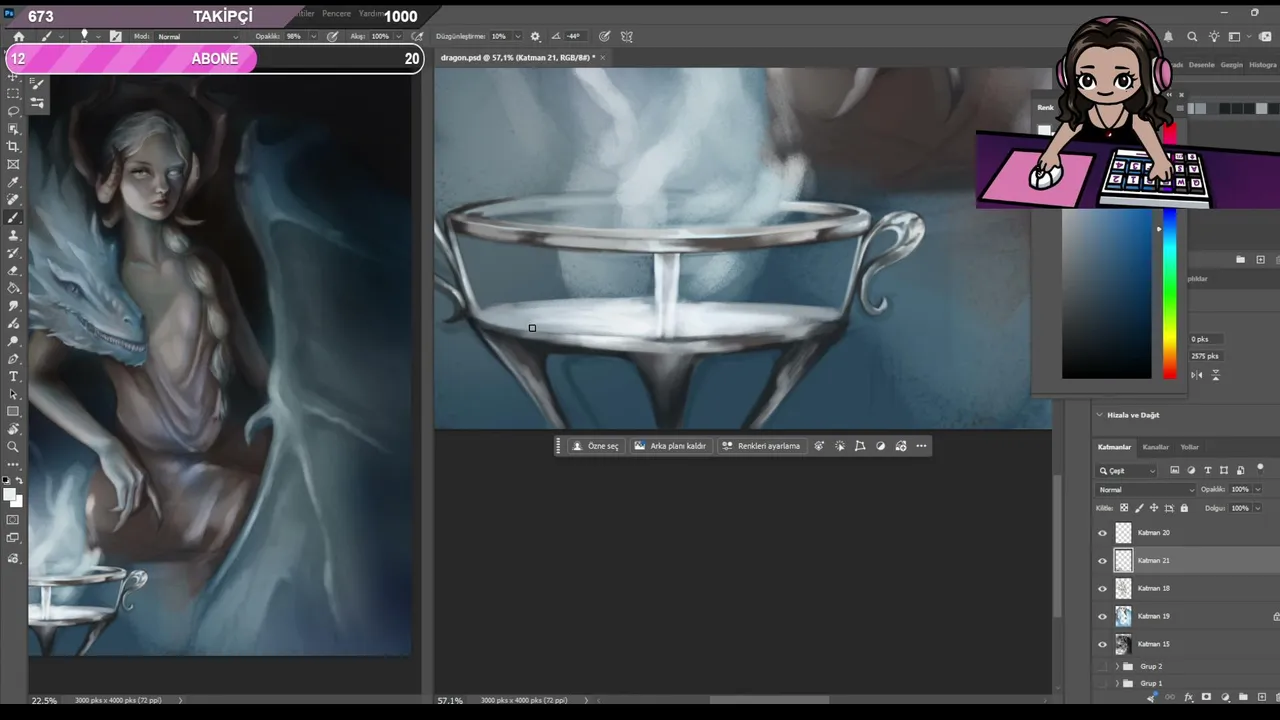The image size is (1280, 720).
Task: Go to Home screen from options bar
Action: click(18, 37)
